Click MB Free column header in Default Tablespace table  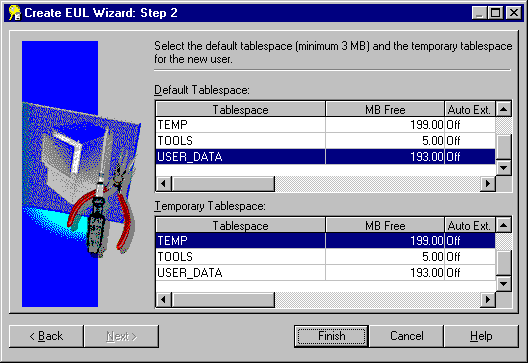[385, 109]
